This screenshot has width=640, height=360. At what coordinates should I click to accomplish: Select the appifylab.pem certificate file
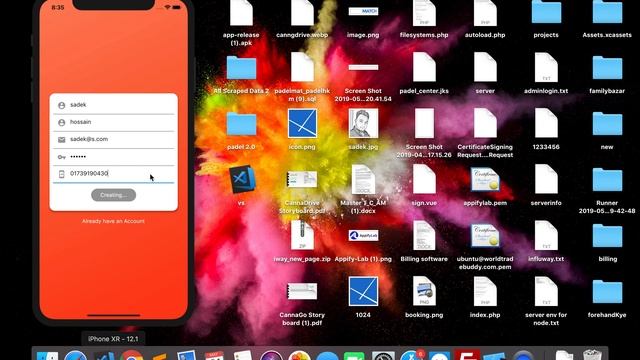pos(485,179)
